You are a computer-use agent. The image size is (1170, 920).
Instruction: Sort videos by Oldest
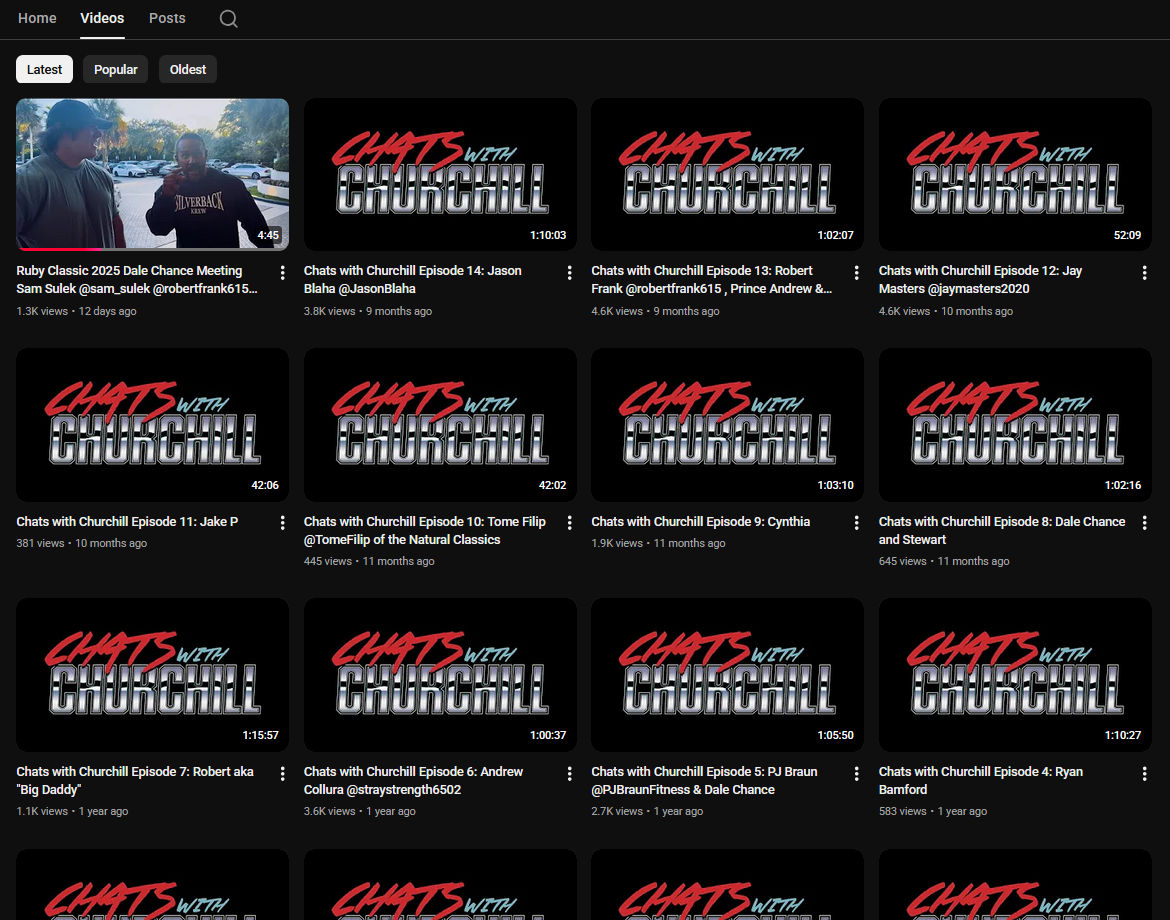[188, 69]
